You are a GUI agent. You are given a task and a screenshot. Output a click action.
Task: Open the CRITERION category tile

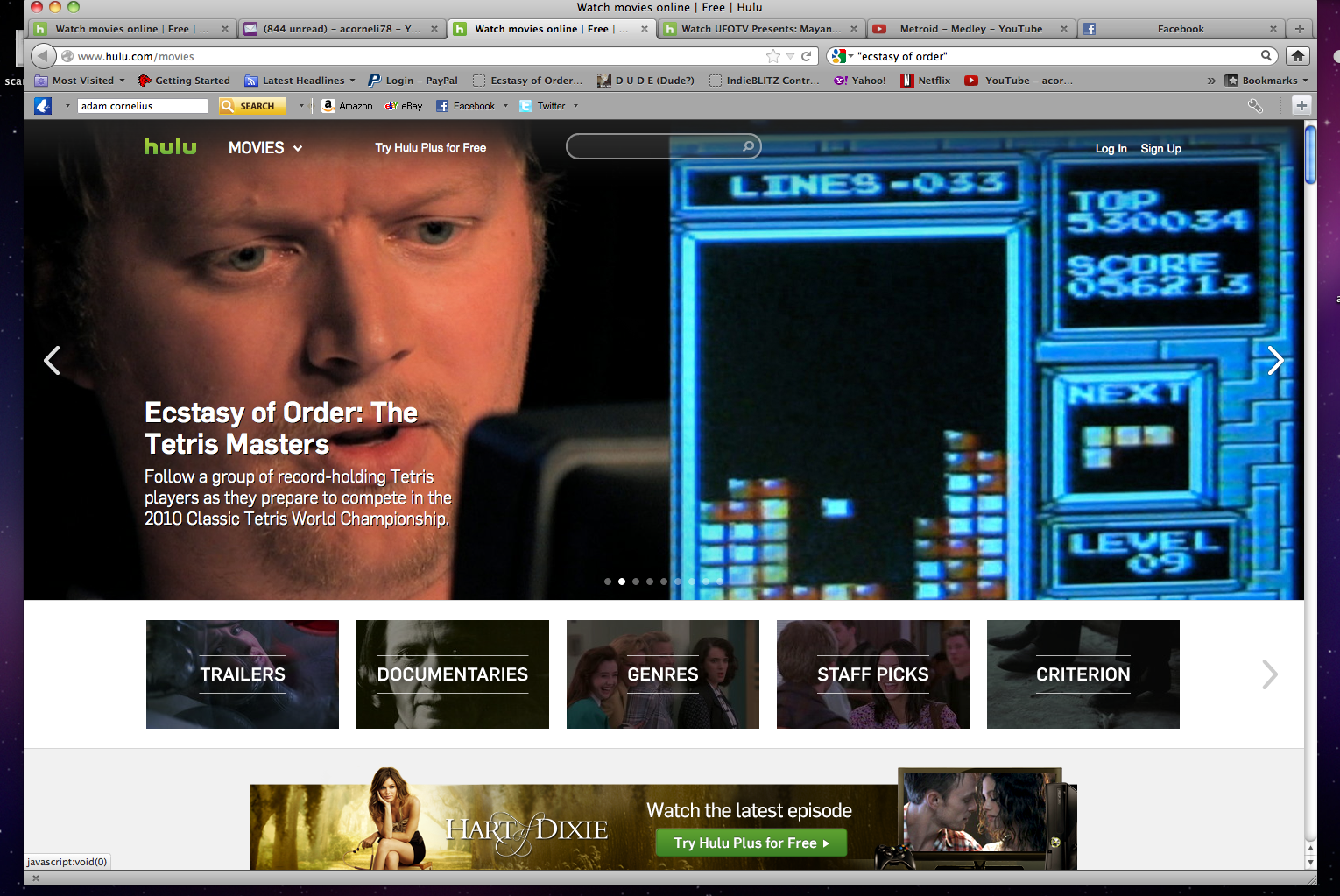(x=1083, y=674)
